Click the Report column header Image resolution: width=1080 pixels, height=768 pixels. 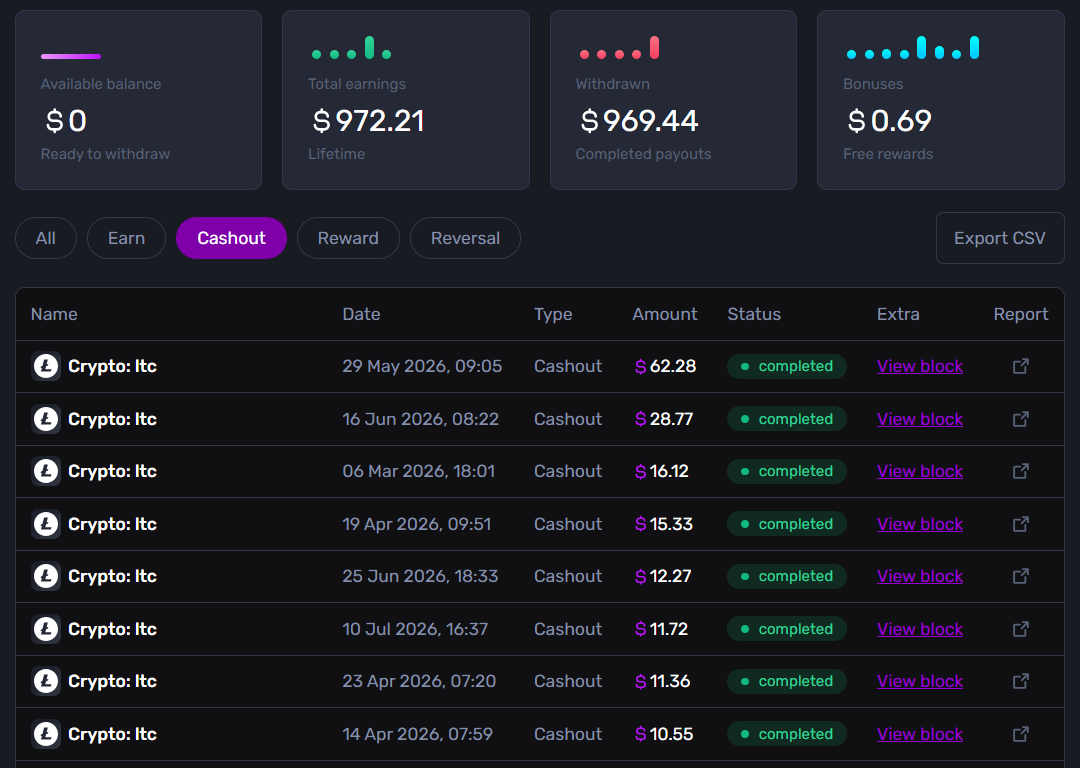(1021, 314)
